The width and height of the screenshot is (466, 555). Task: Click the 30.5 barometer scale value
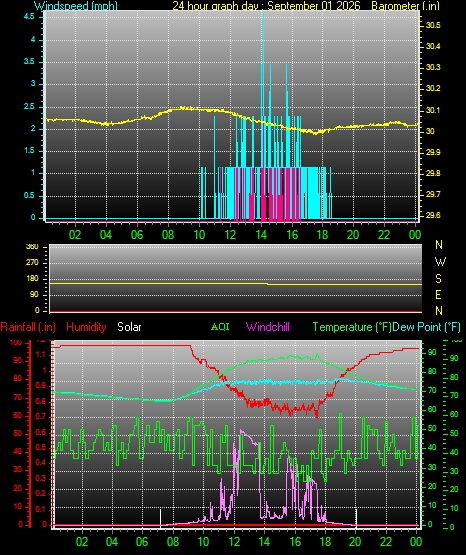click(x=433, y=25)
